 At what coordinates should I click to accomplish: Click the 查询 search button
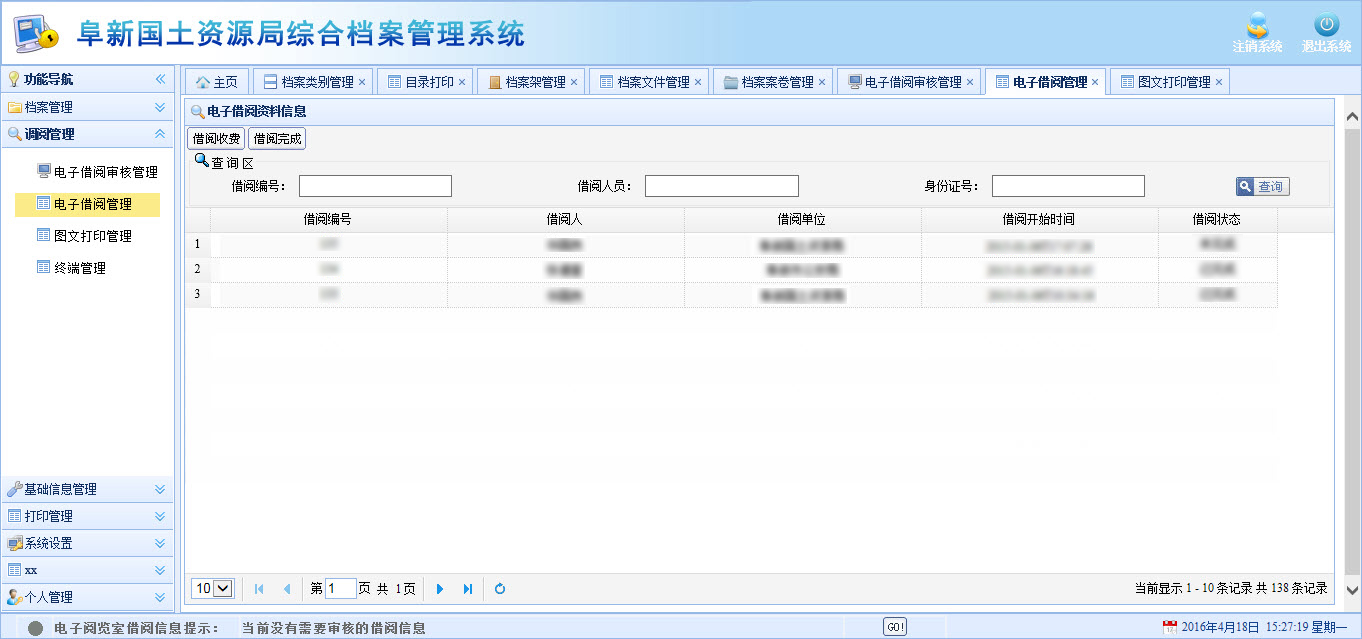click(x=1262, y=186)
